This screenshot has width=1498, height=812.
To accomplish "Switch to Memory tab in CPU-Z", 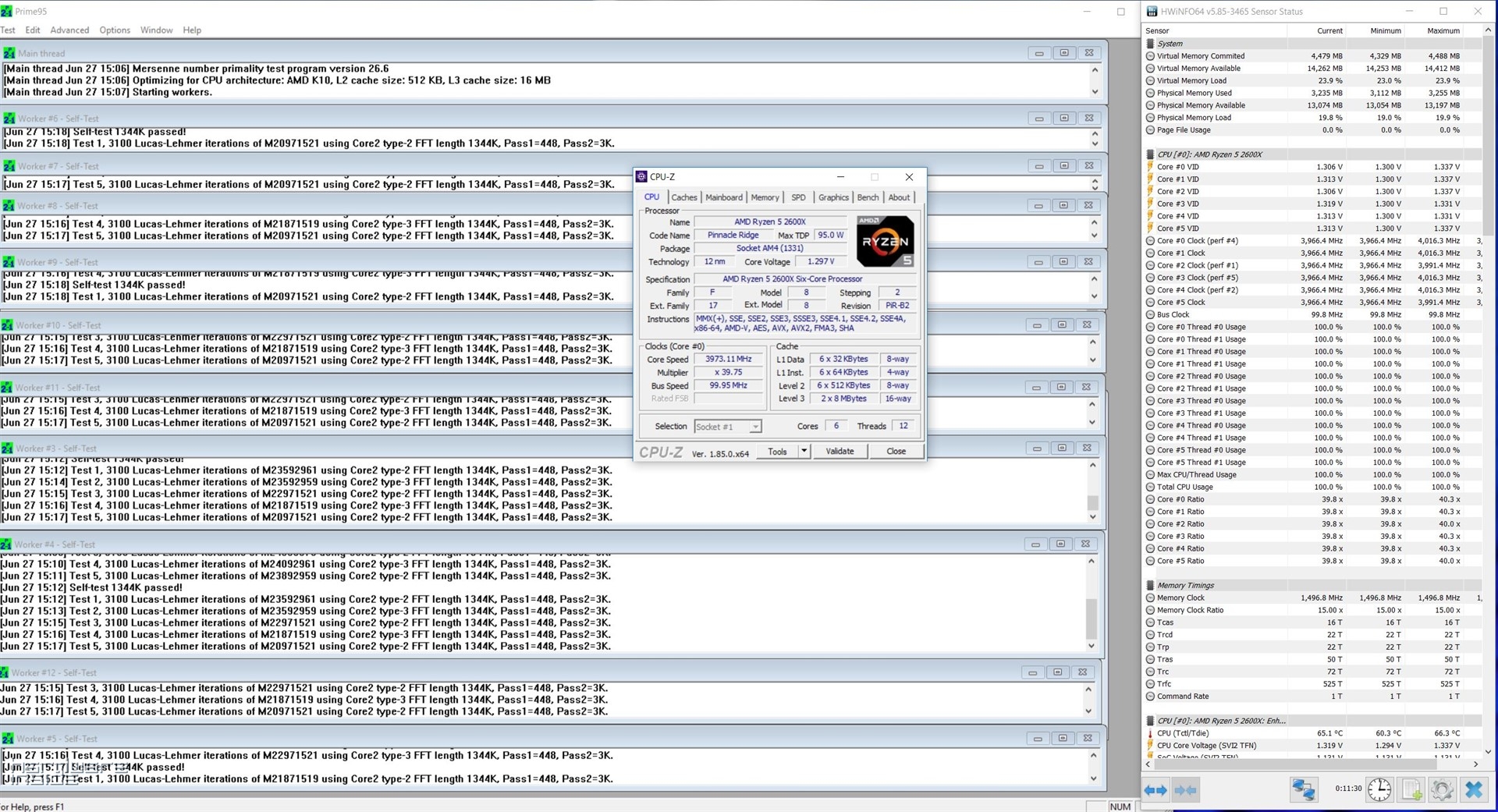I will 765,198.
